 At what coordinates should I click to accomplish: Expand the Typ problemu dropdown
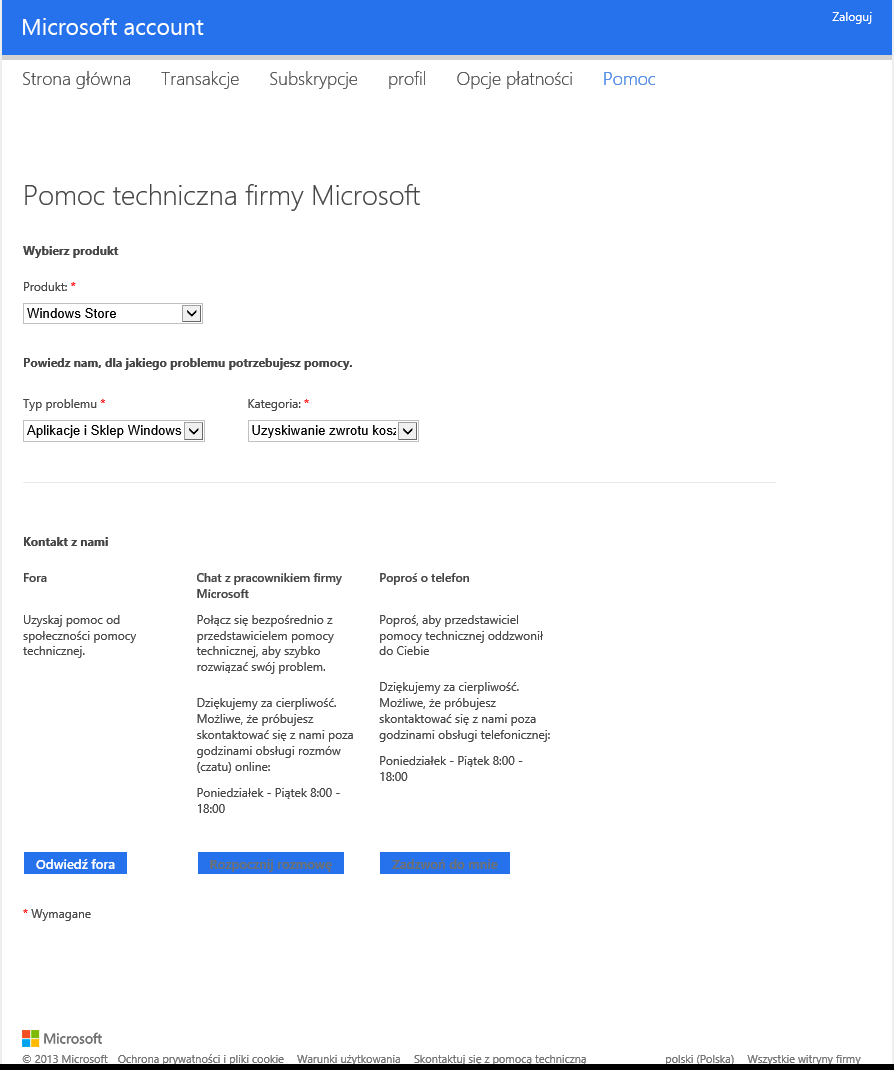pyautogui.click(x=114, y=431)
